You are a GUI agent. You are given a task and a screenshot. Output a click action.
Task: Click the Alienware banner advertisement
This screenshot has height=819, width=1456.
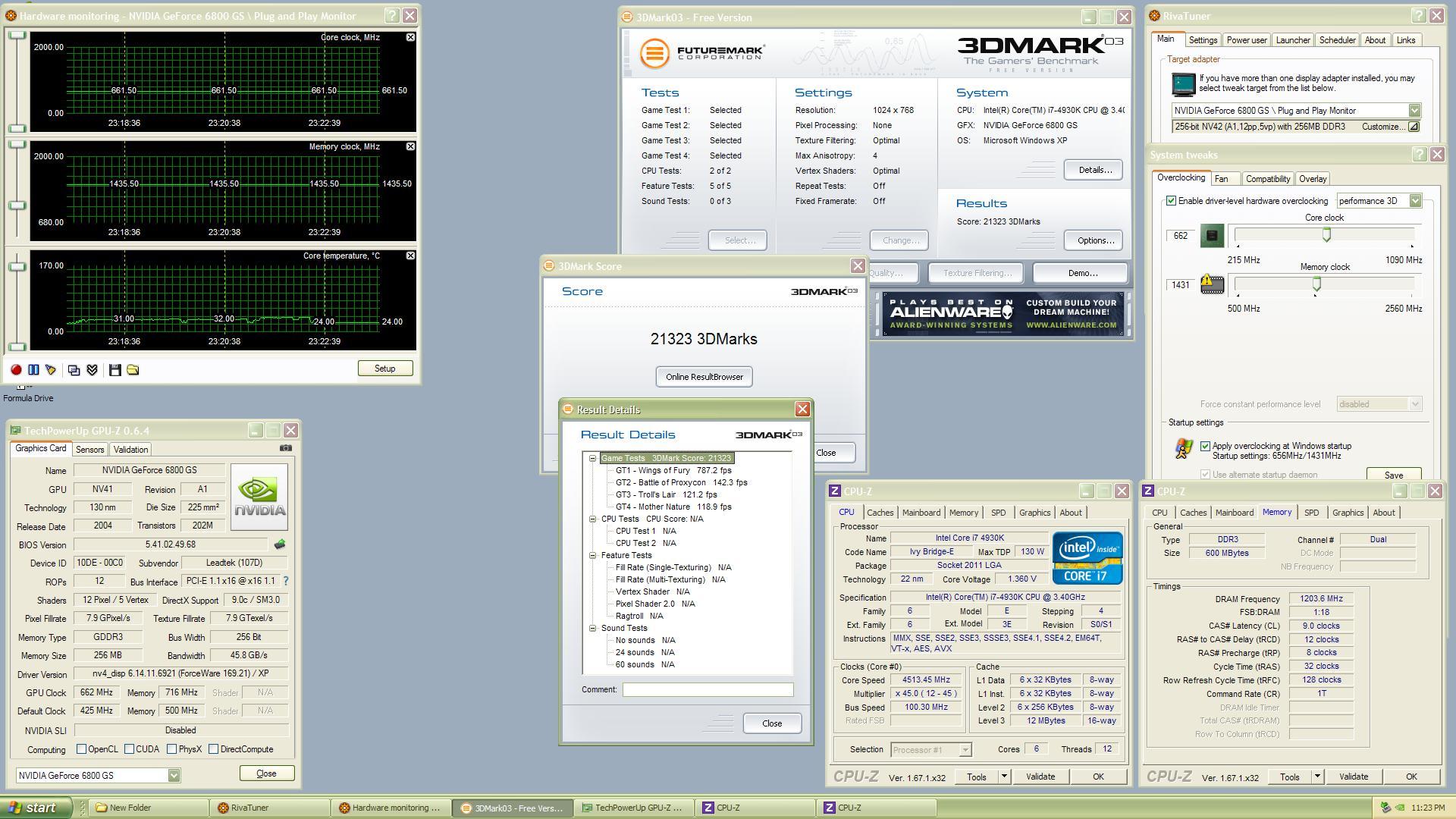[1003, 314]
